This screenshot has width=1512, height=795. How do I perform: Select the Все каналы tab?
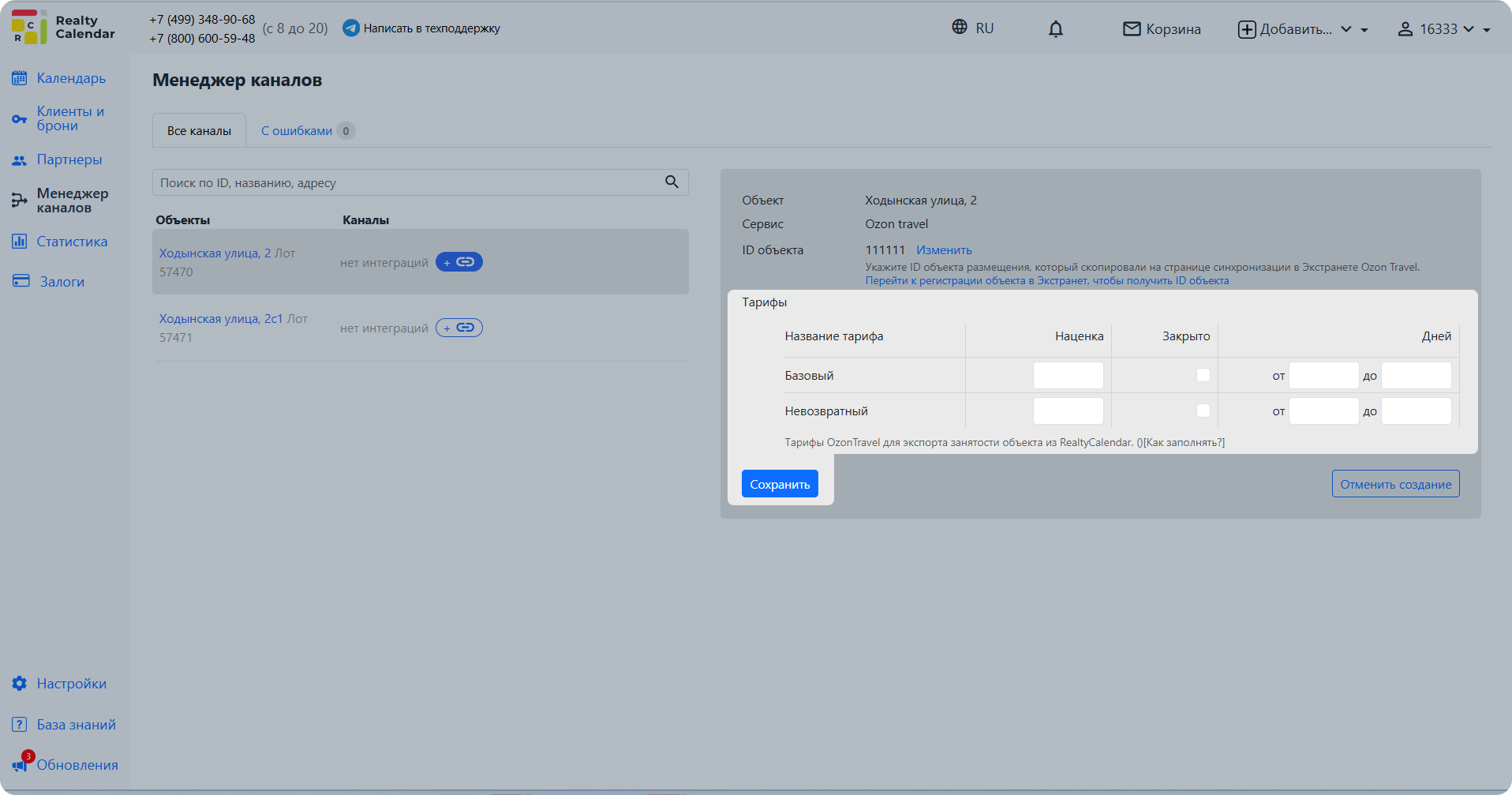point(199,131)
